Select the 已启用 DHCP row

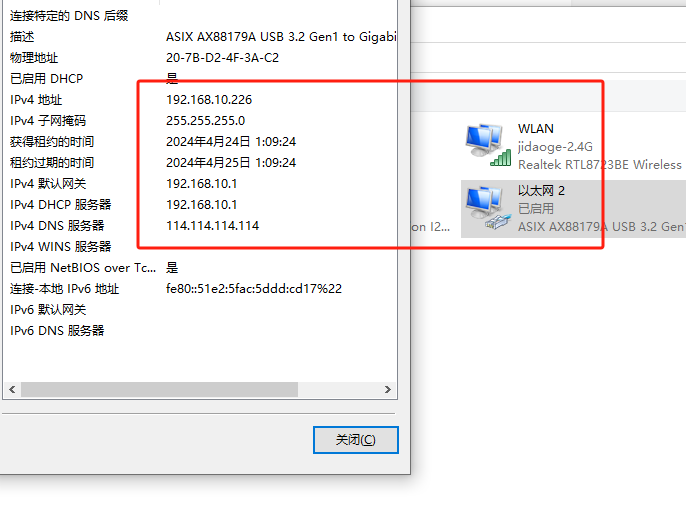[x=200, y=79]
